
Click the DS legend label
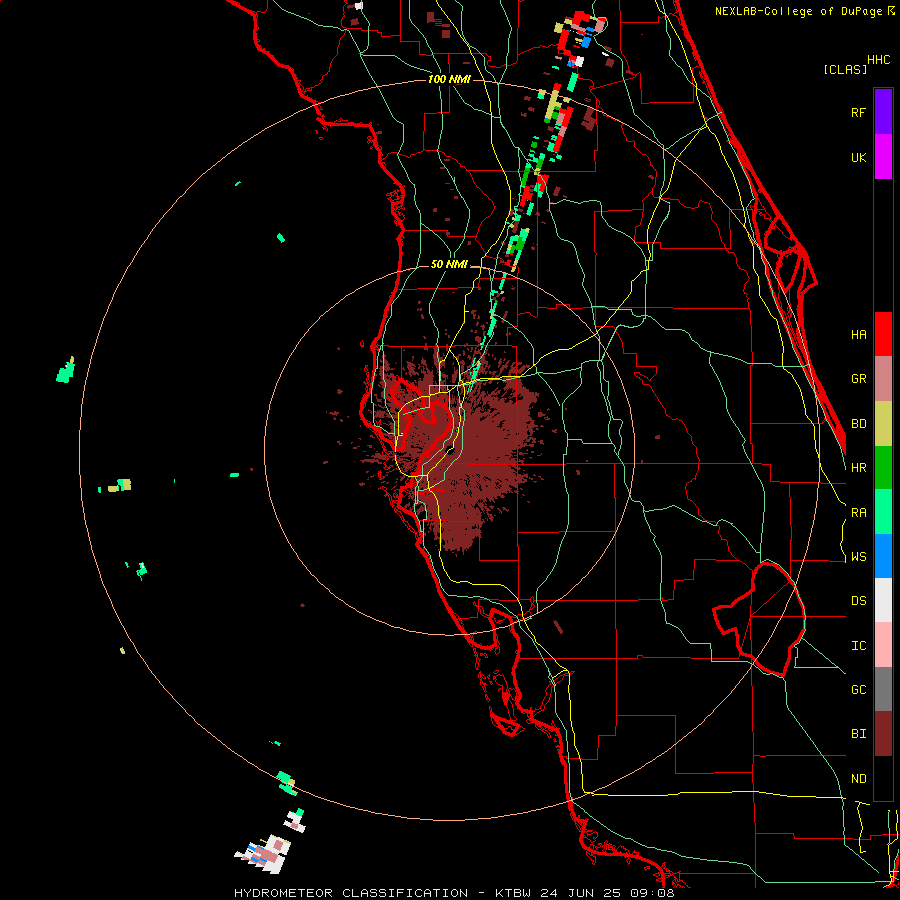coord(858,601)
